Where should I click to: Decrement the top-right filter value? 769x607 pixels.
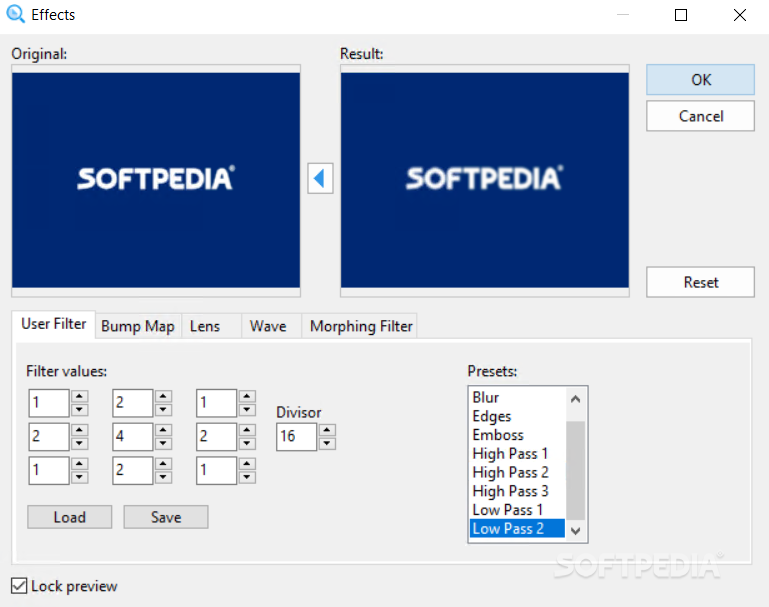247,410
